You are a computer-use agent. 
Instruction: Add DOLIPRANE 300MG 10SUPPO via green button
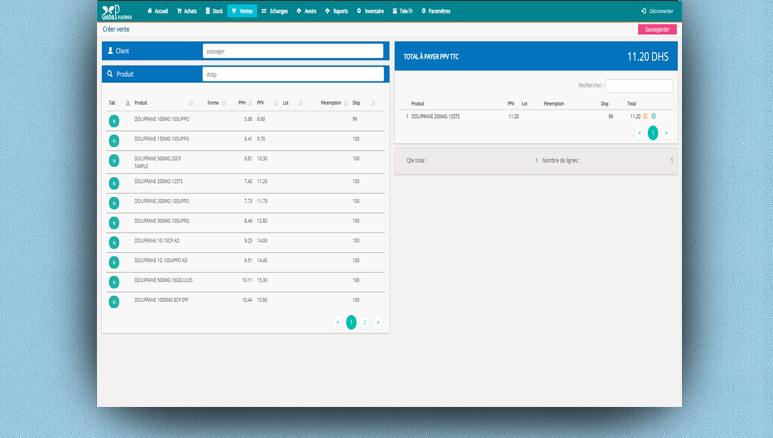114,223
